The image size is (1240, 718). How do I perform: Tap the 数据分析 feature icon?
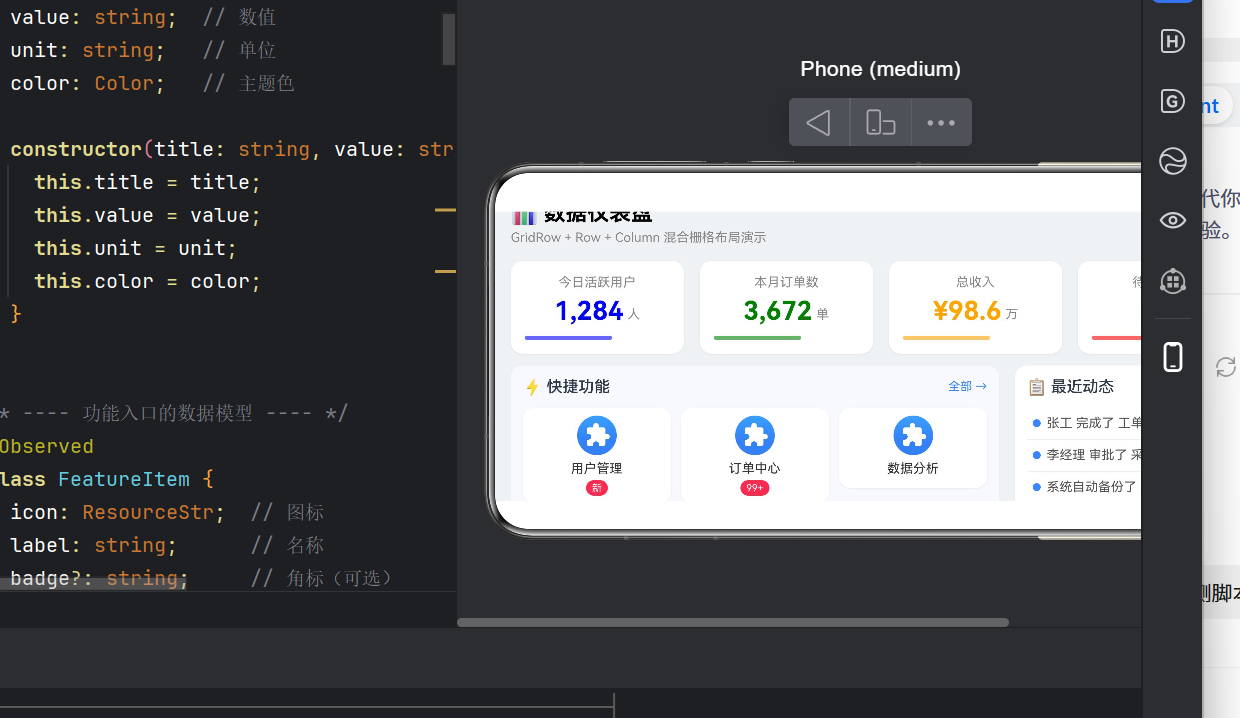913,436
